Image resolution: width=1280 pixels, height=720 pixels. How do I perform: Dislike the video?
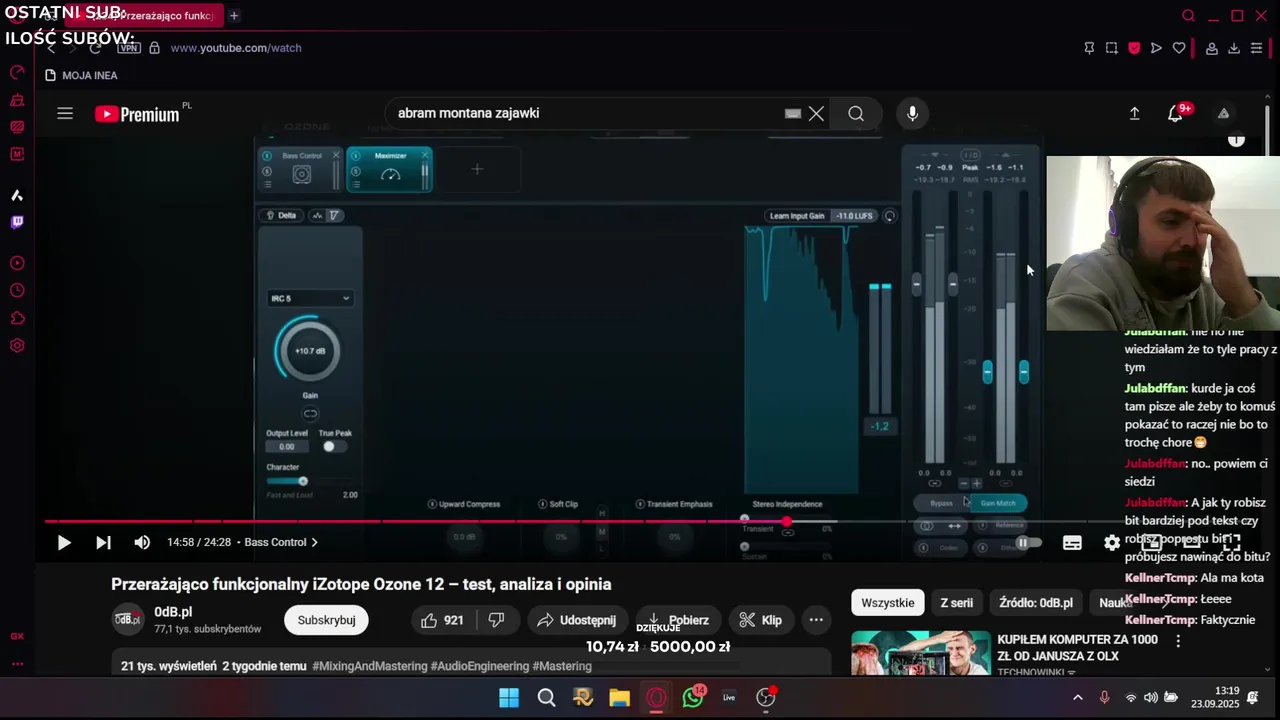pyautogui.click(x=497, y=620)
